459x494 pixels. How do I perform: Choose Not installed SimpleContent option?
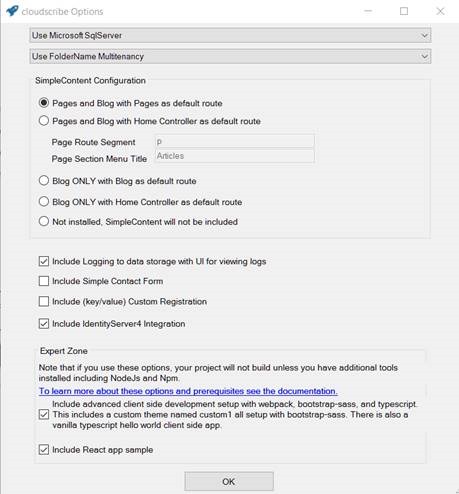(x=44, y=221)
